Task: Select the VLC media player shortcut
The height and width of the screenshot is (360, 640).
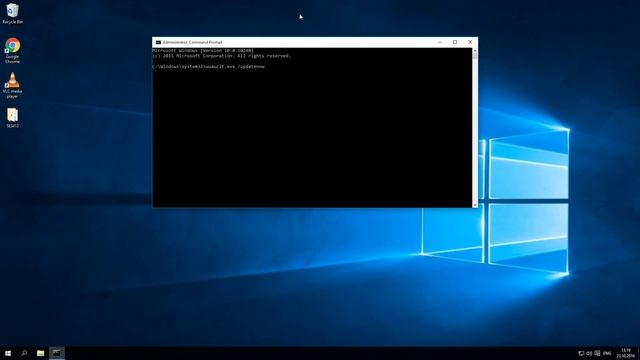Action: (13, 85)
